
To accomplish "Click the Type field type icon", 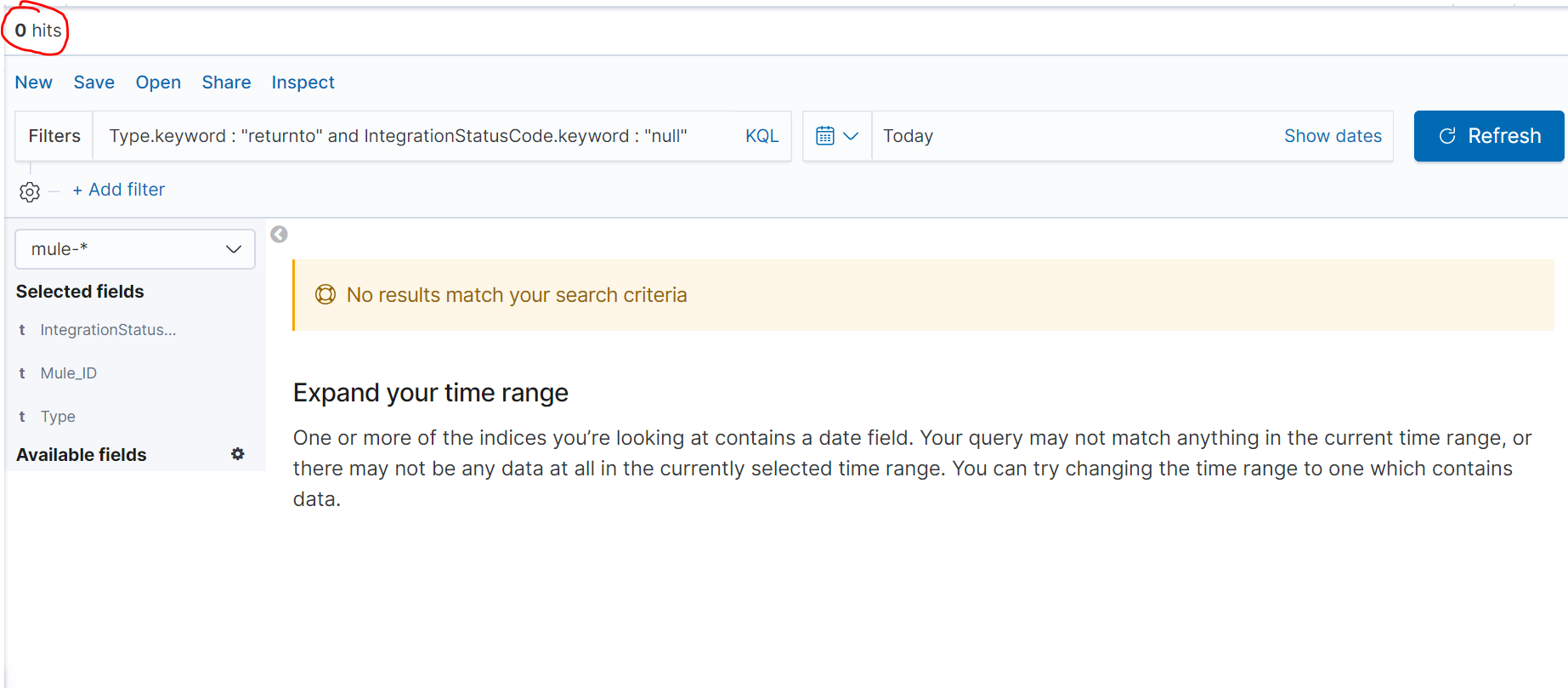I will click(22, 417).
